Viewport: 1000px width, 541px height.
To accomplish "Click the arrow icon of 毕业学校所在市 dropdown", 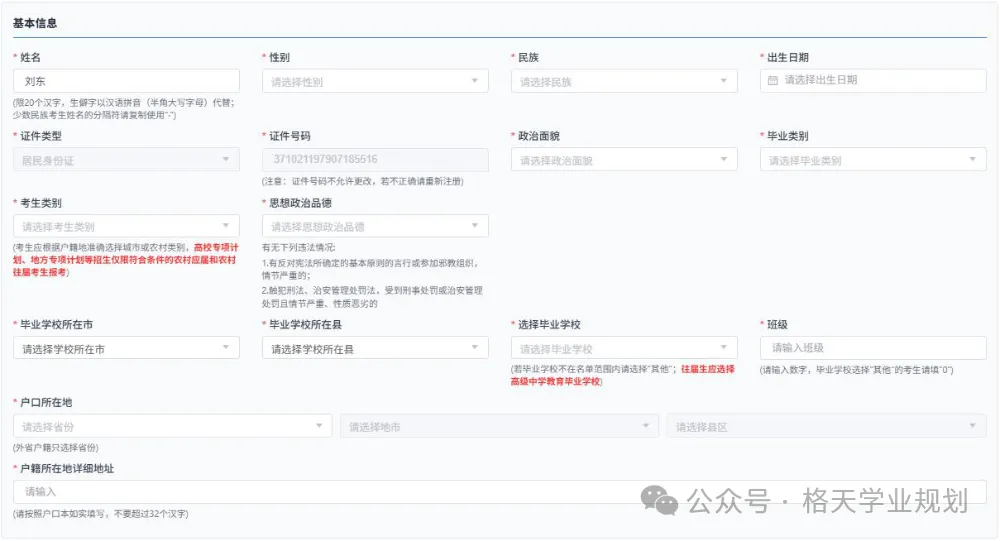I will click(x=226, y=347).
